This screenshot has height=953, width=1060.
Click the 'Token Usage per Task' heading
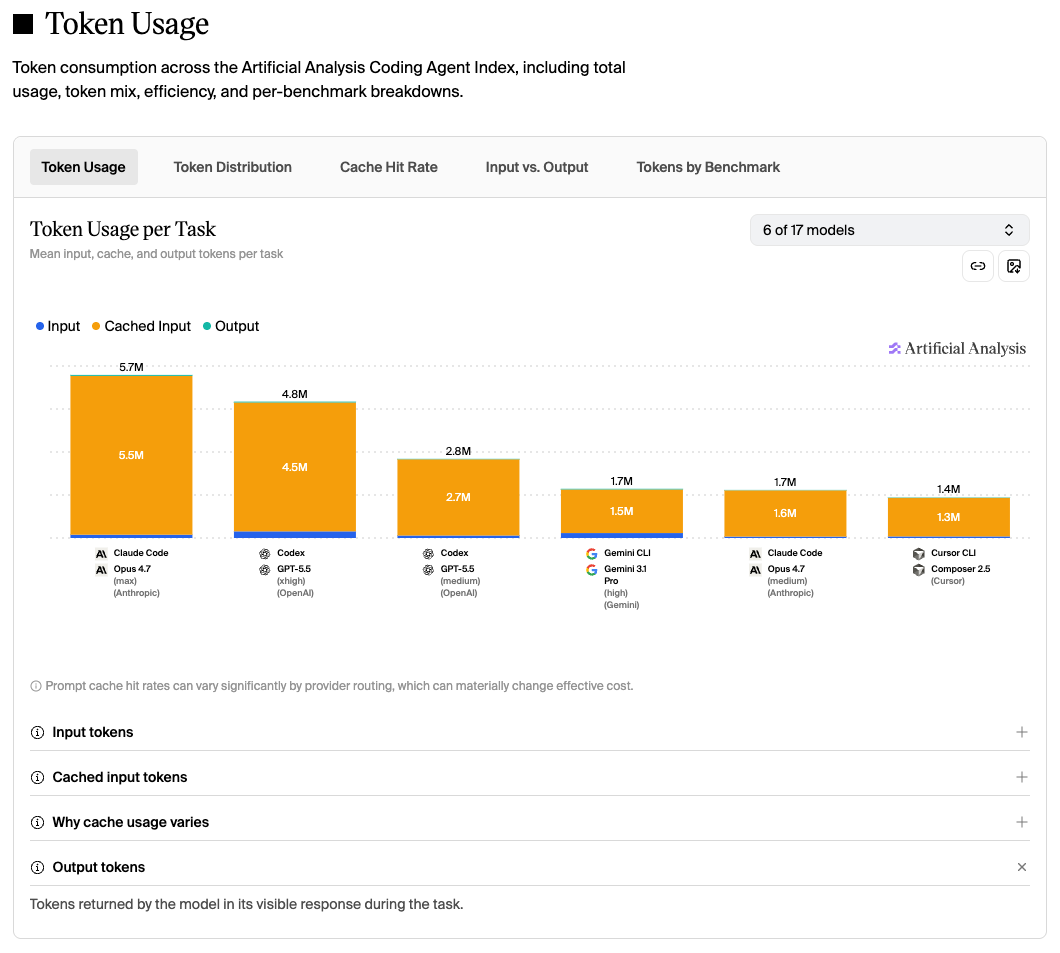[x=122, y=229]
